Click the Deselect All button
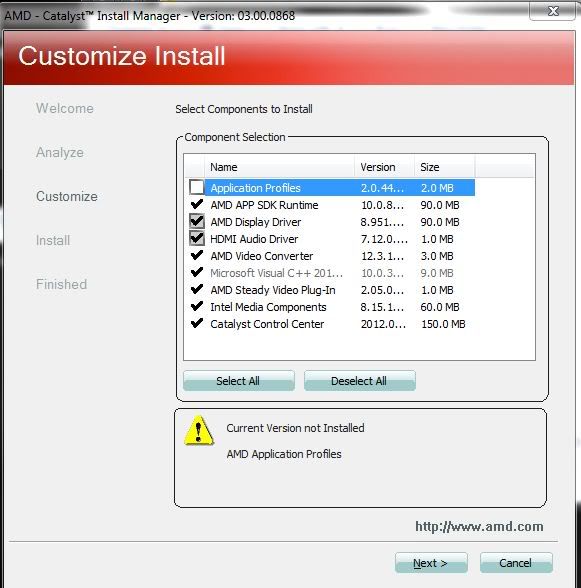This screenshot has height=588, width=581. click(x=359, y=381)
